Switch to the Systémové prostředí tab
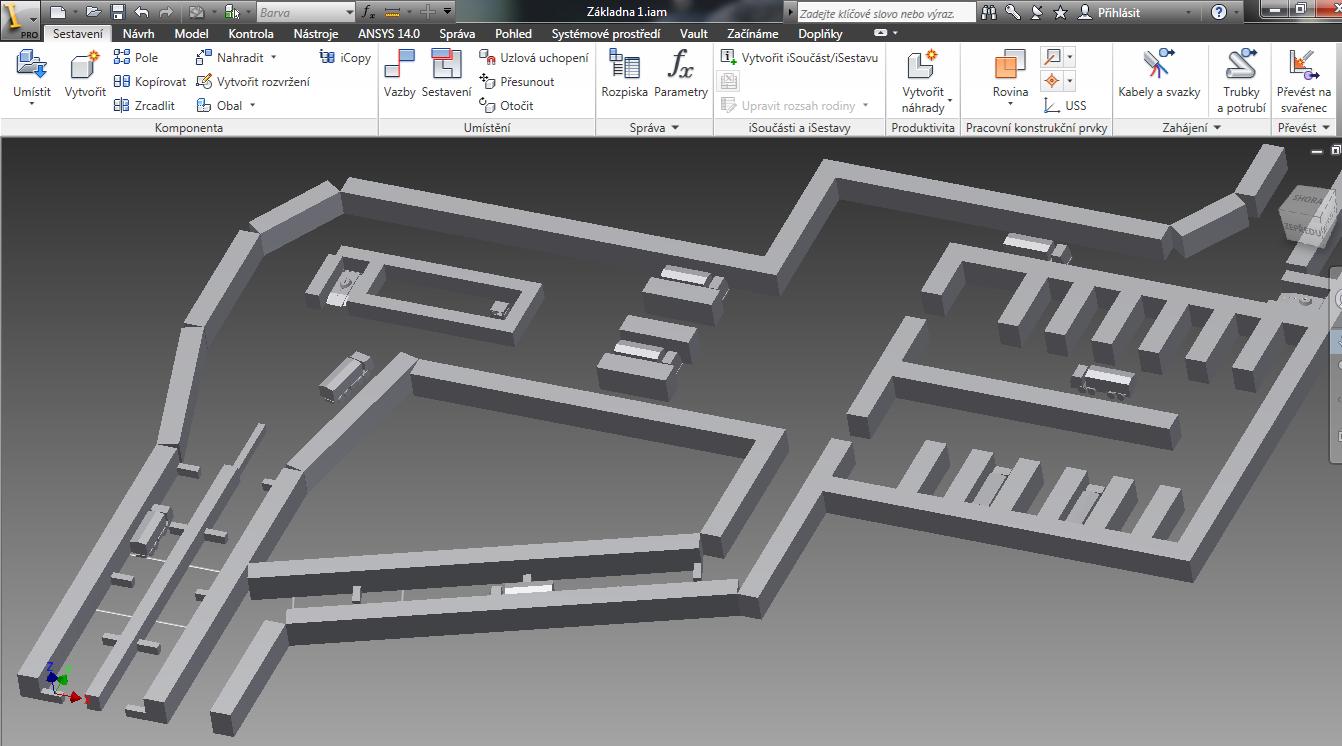 coord(606,34)
